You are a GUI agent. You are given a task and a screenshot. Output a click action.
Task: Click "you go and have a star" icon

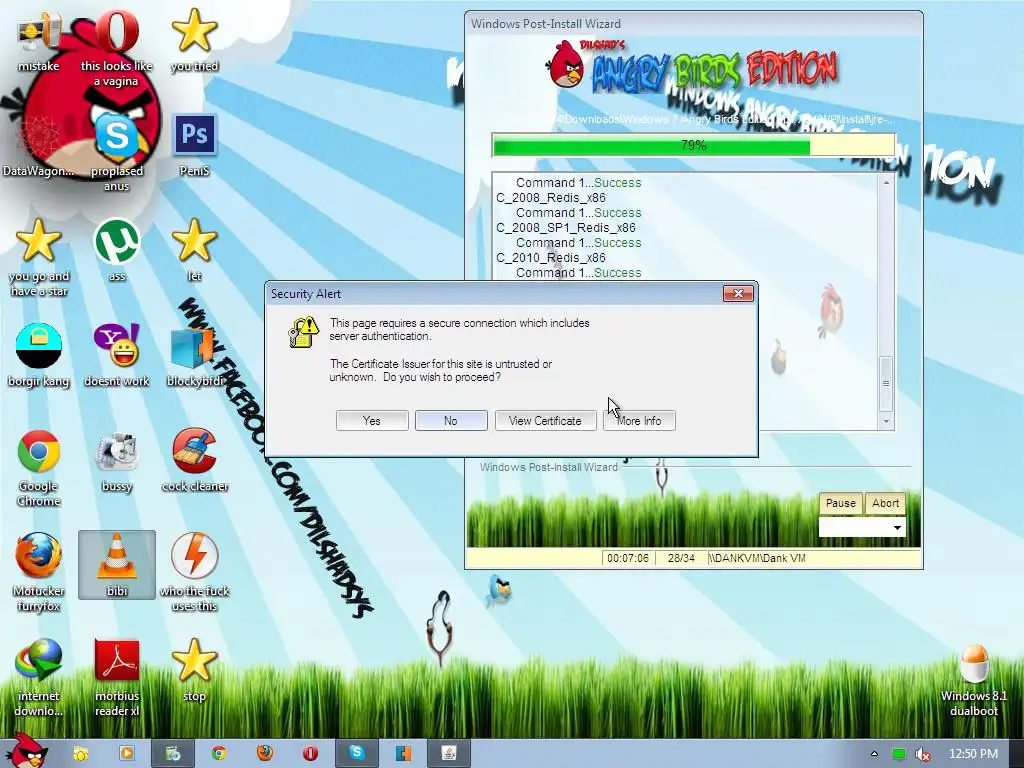[39, 257]
